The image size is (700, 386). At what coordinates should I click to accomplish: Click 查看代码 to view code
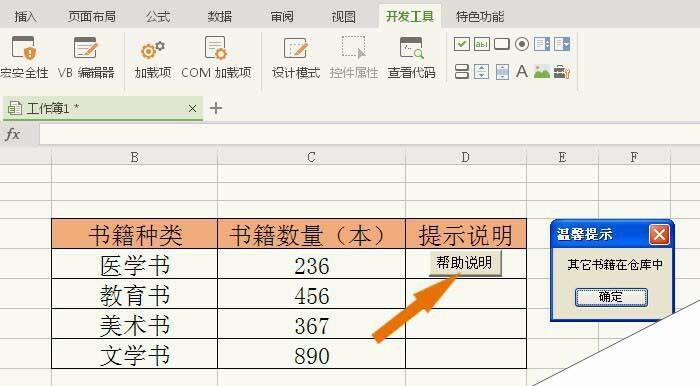(x=411, y=58)
